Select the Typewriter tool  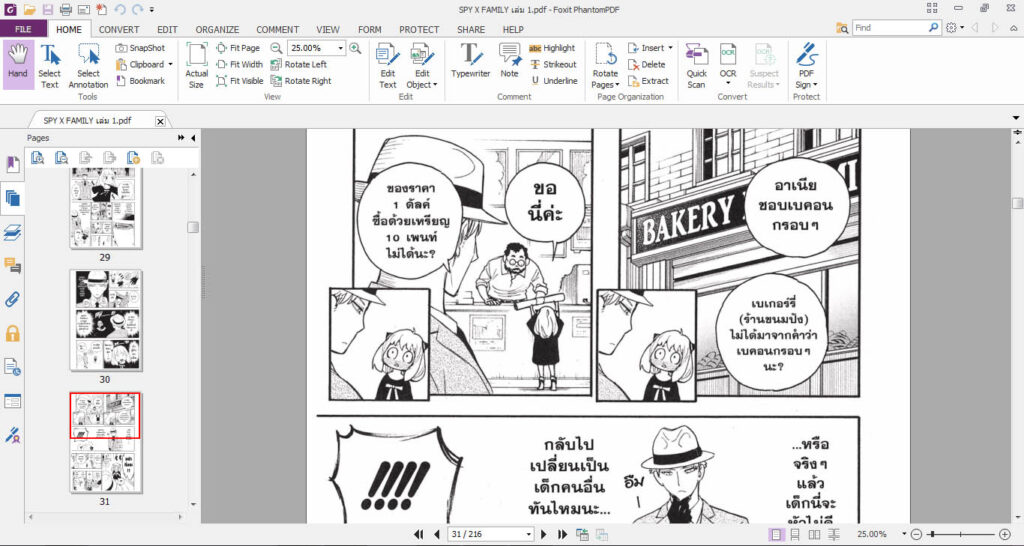point(470,61)
